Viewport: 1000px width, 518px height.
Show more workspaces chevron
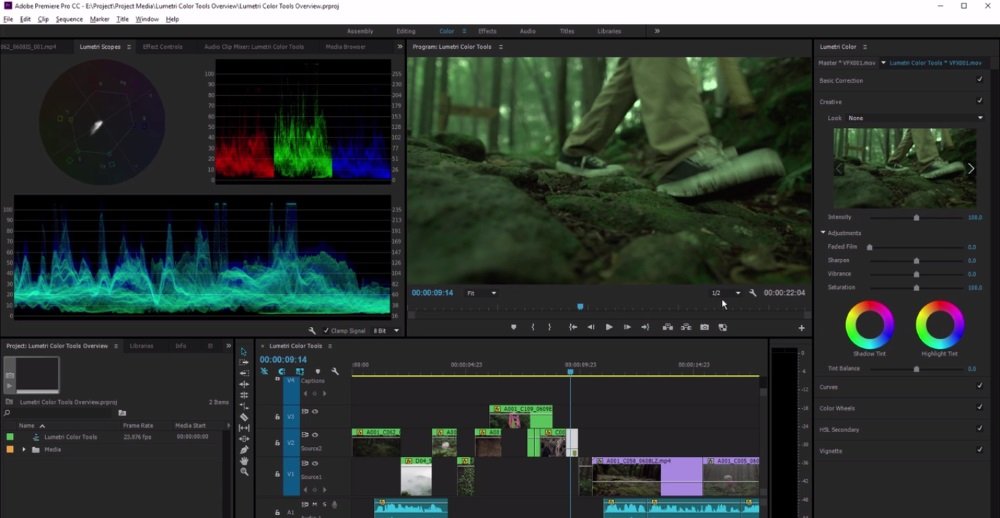tap(657, 31)
